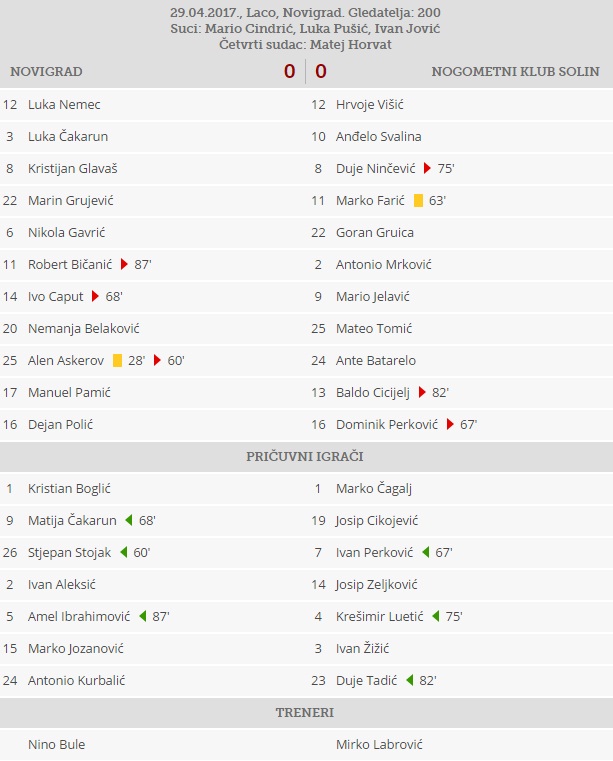Click green arrow next to Duje Tadić
The height and width of the screenshot is (761, 613).
click(409, 680)
